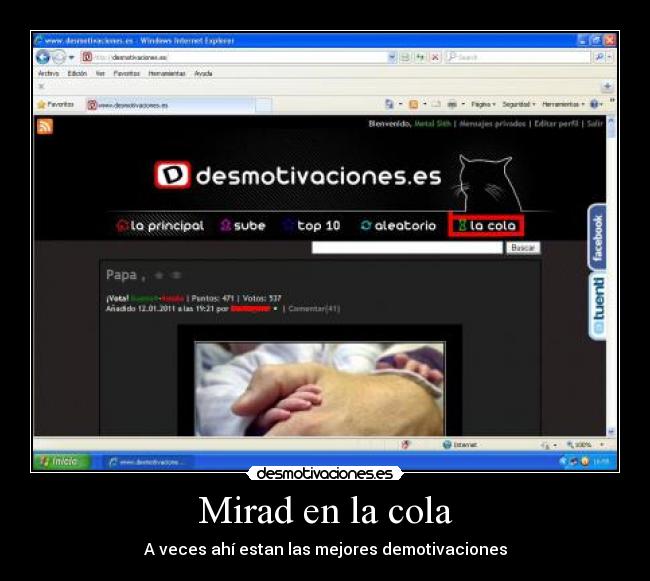Click the scrollbar down arrow
The height and width of the screenshot is (581, 650).
pos(611,431)
